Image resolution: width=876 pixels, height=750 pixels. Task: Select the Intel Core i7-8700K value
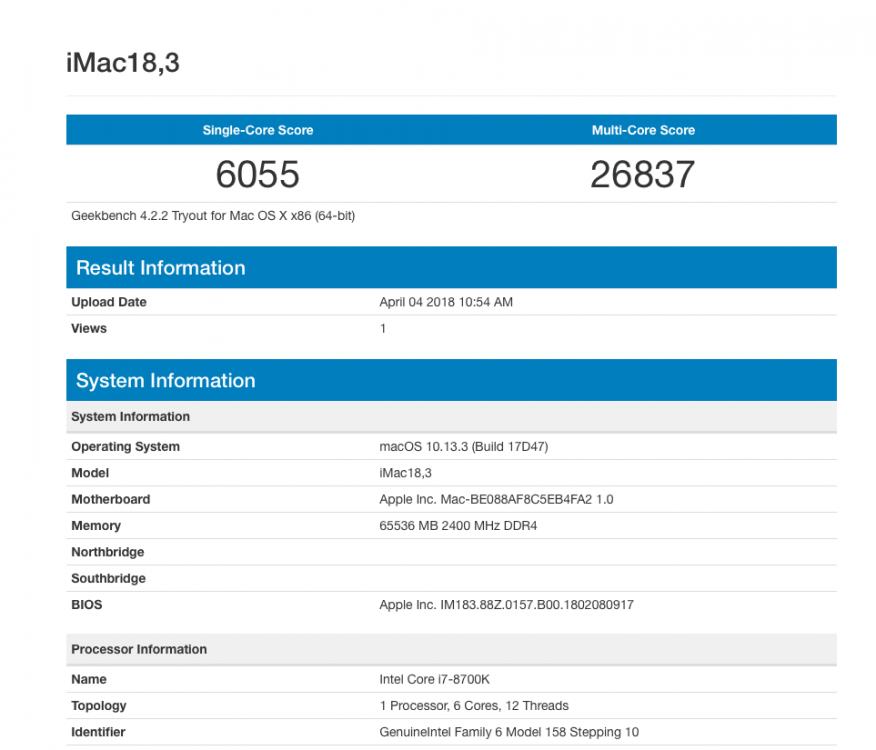point(434,679)
